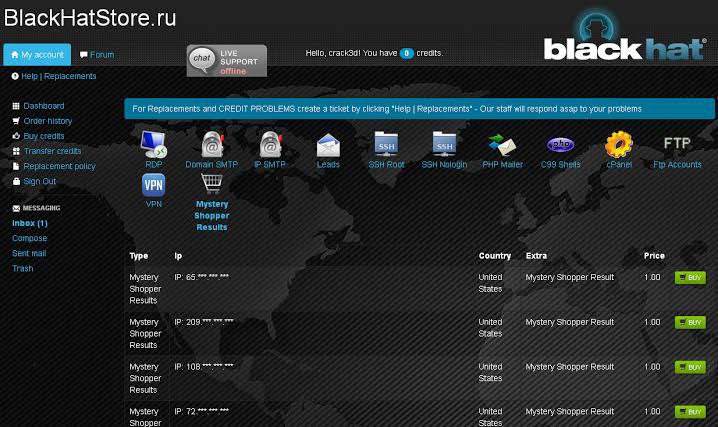Click the BlackHatStore.ru title text

tap(90, 18)
